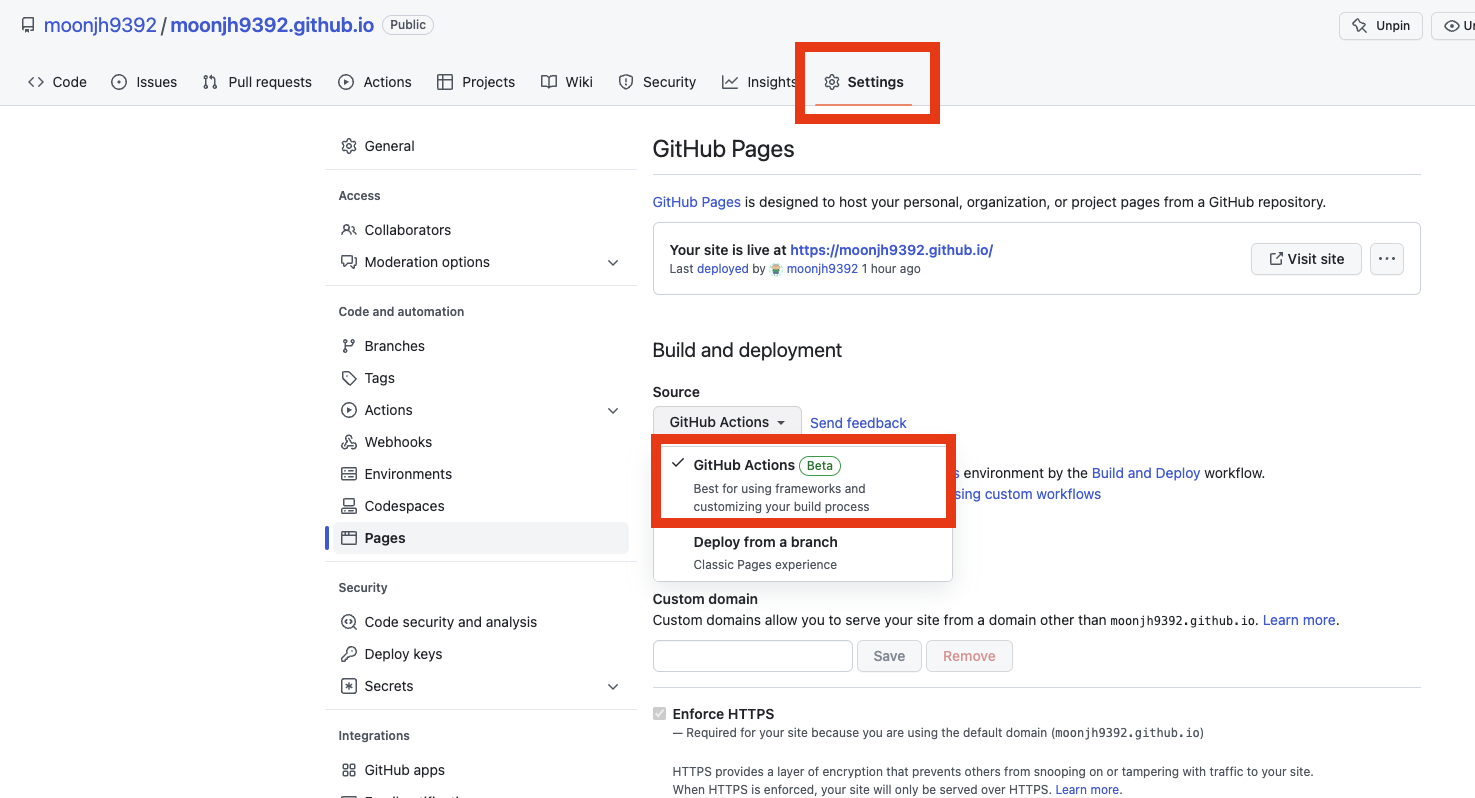Click the Tags tag icon

point(349,378)
